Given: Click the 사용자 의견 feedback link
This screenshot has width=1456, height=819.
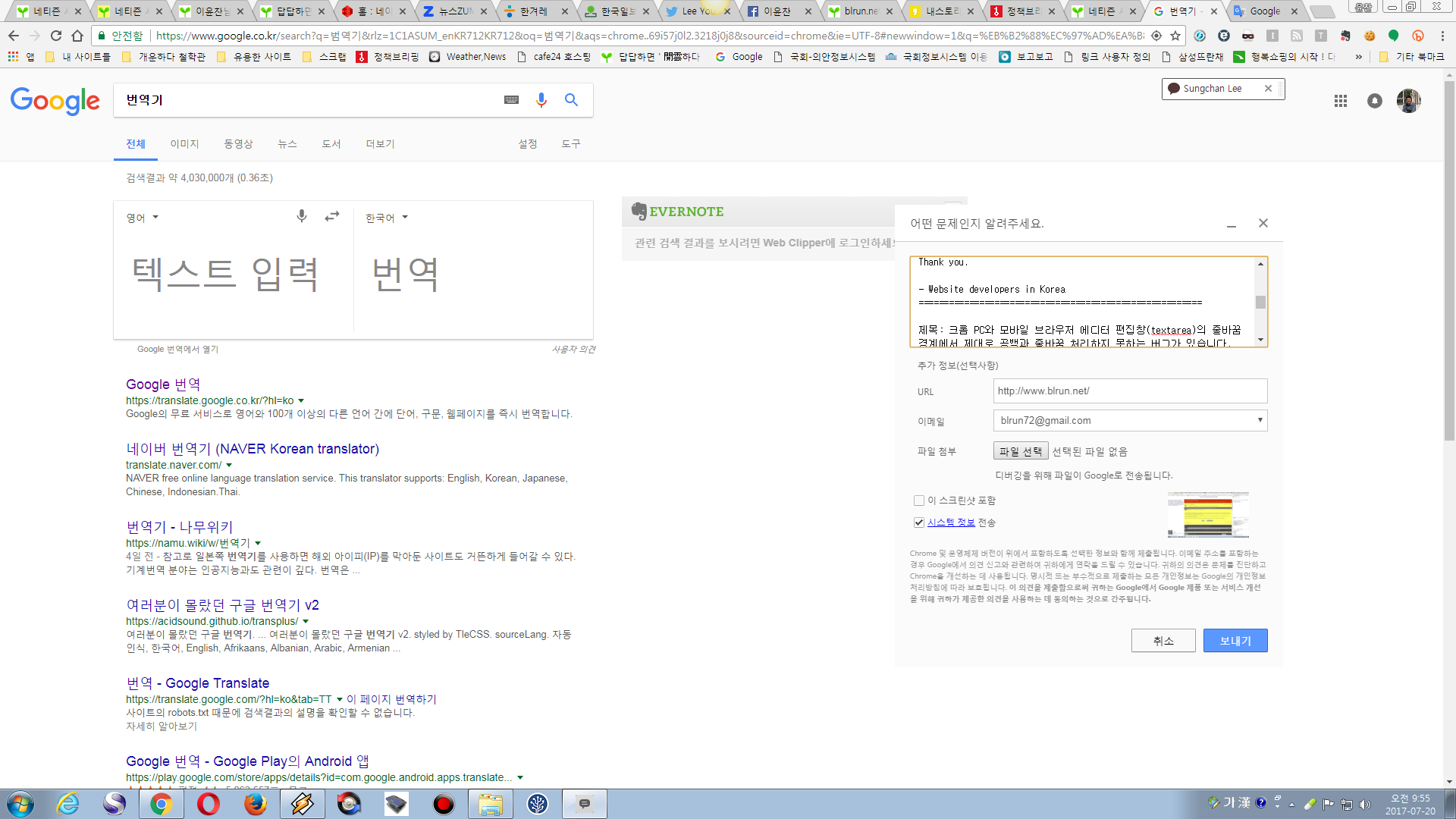Looking at the screenshot, I should coord(573,349).
